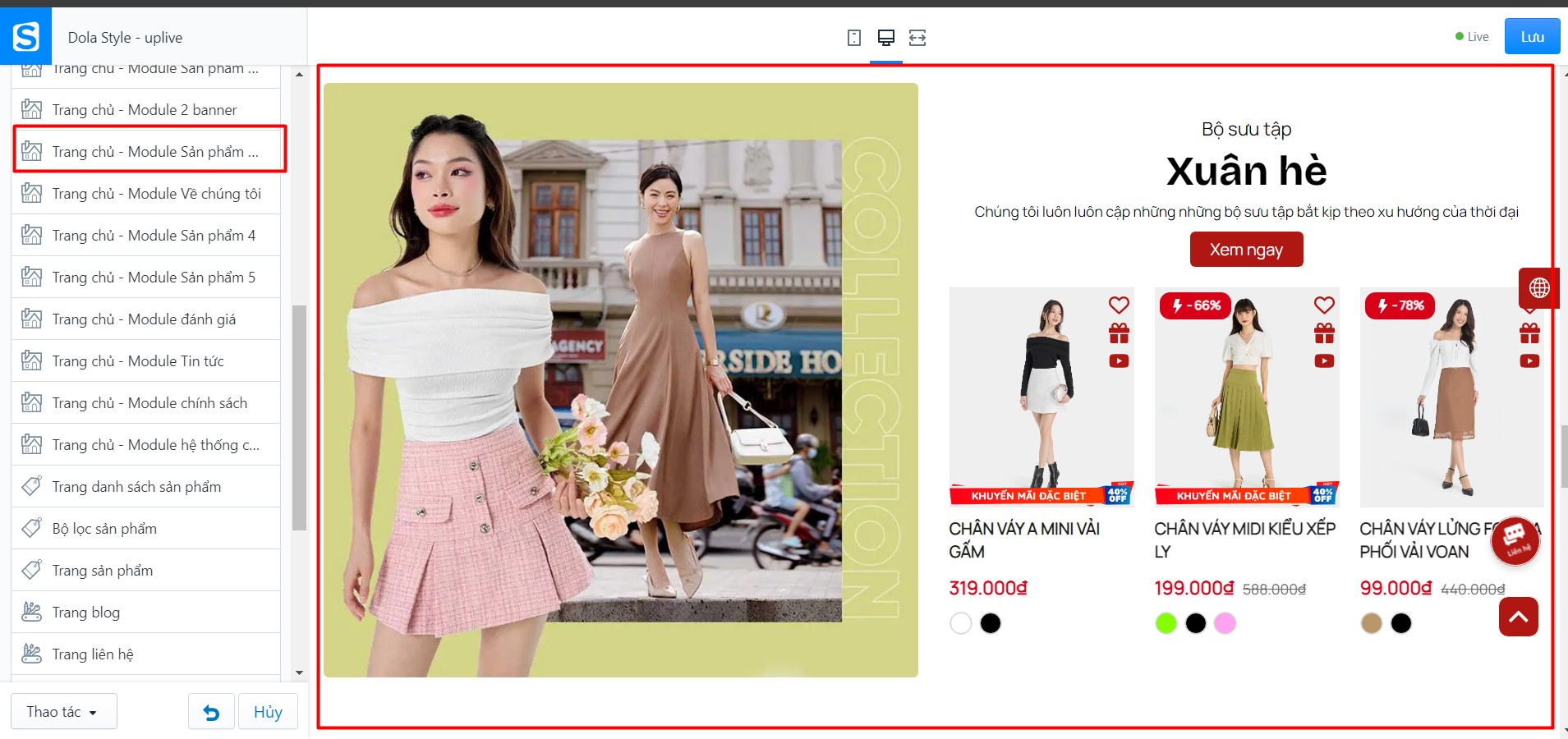Image resolution: width=1568 pixels, height=739 pixels.
Task: Select the desktop preview icon
Action: (x=886, y=38)
